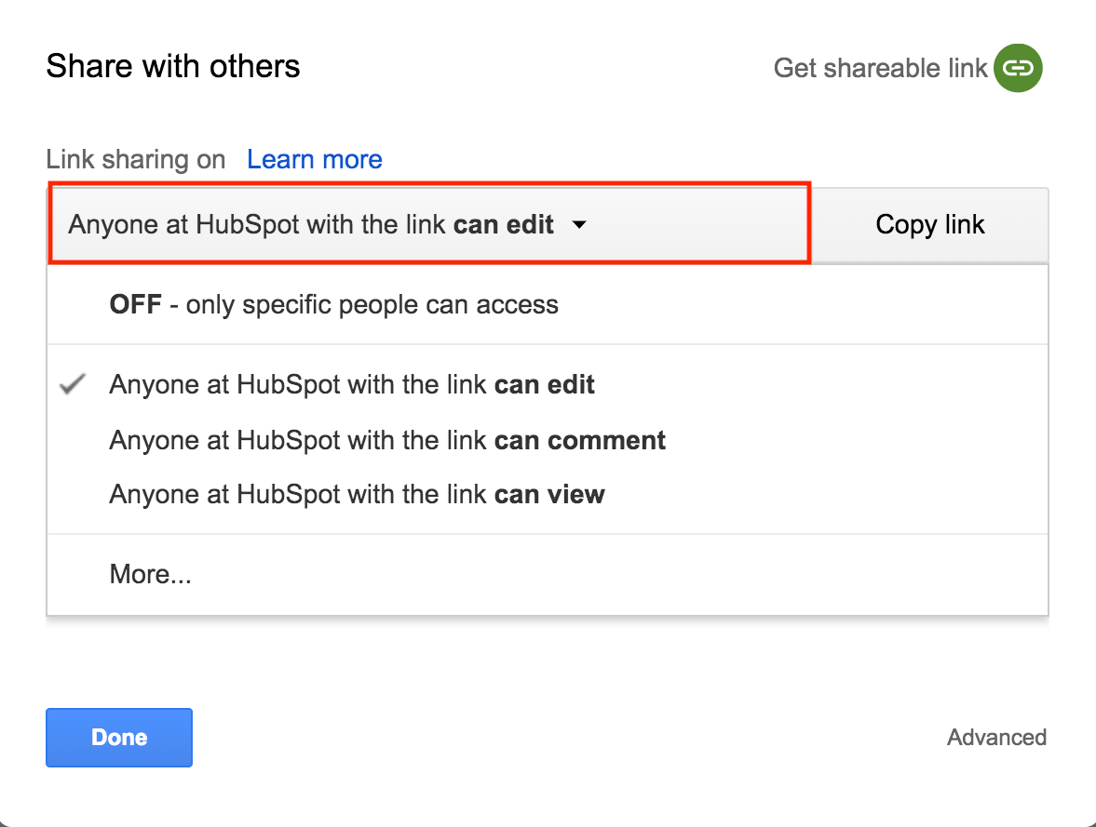
Task: Click the checkmark next to can edit
Action: 71,383
